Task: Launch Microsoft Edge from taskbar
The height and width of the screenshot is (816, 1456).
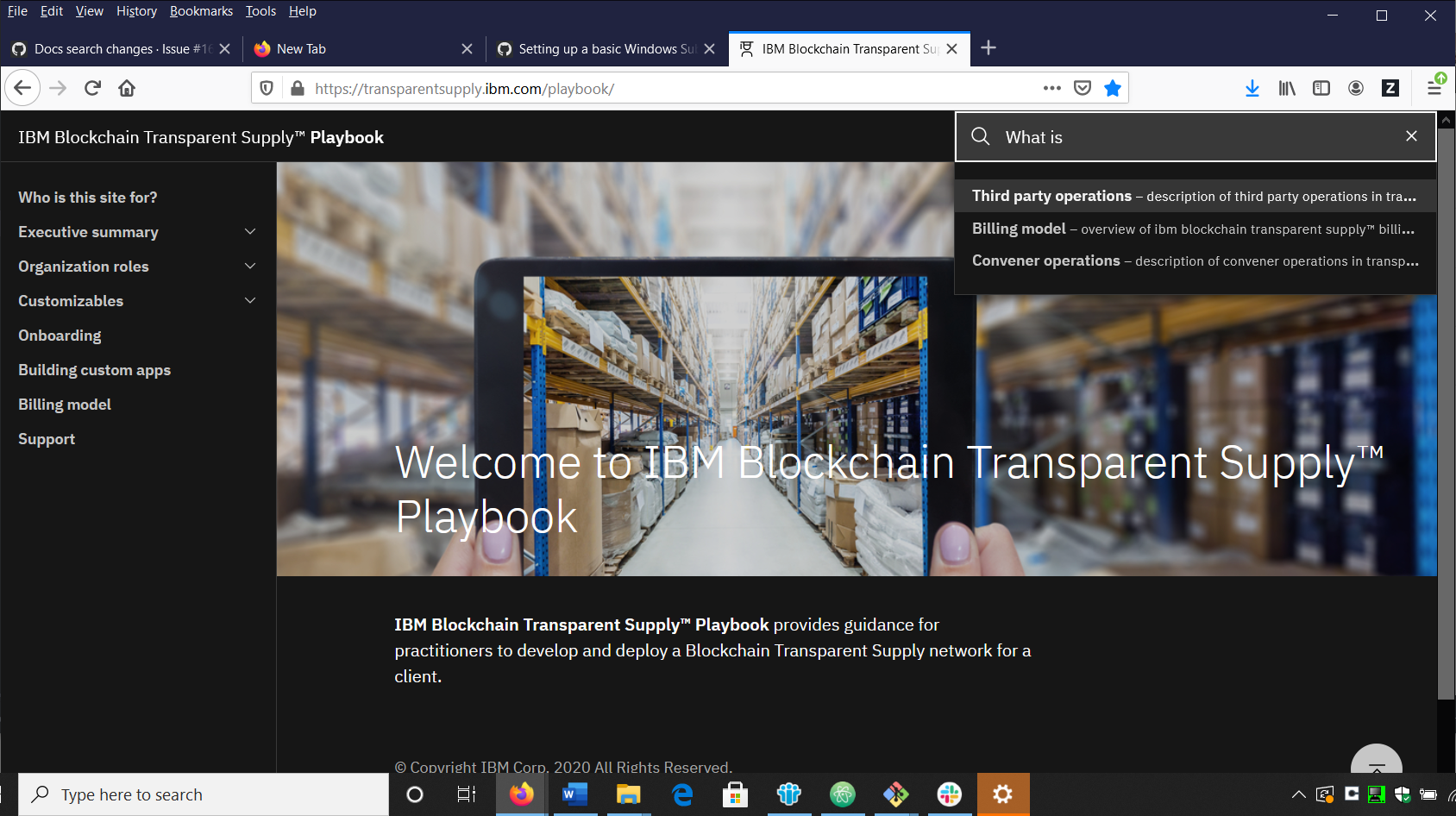Action: click(681, 794)
